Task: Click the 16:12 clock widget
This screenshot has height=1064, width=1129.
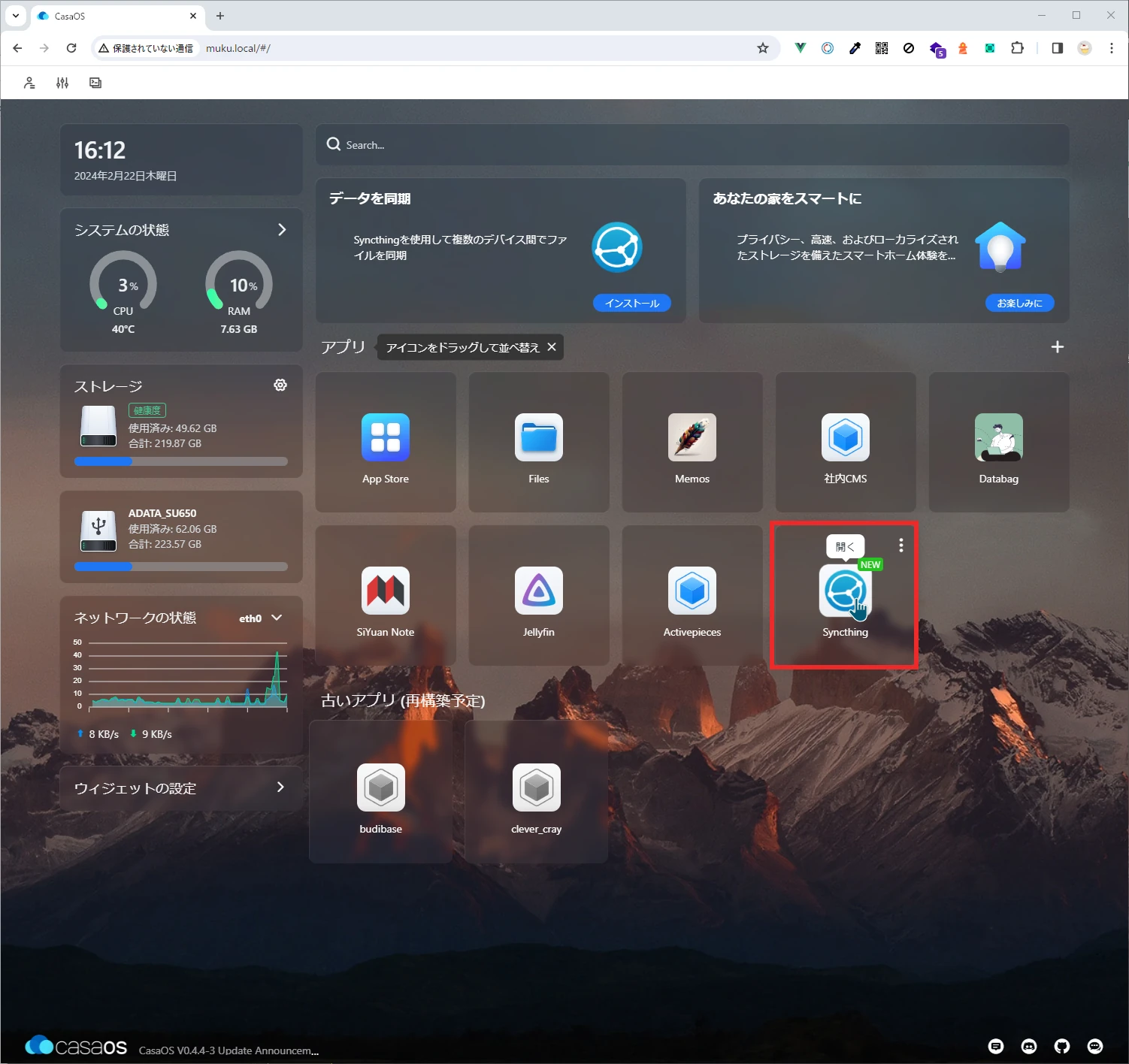Action: 181,160
